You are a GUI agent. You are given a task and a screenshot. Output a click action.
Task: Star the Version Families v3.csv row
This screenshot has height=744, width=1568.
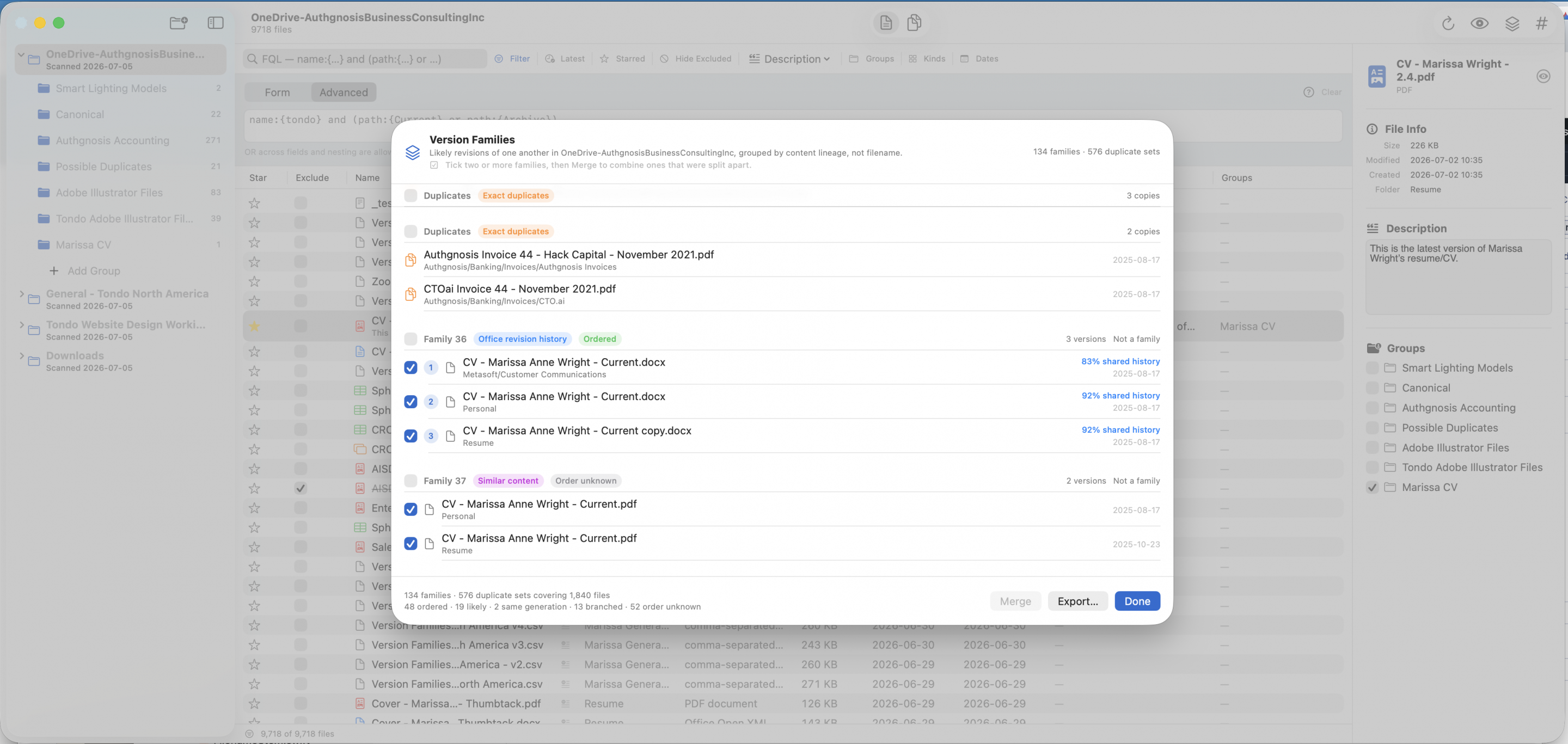coord(254,645)
